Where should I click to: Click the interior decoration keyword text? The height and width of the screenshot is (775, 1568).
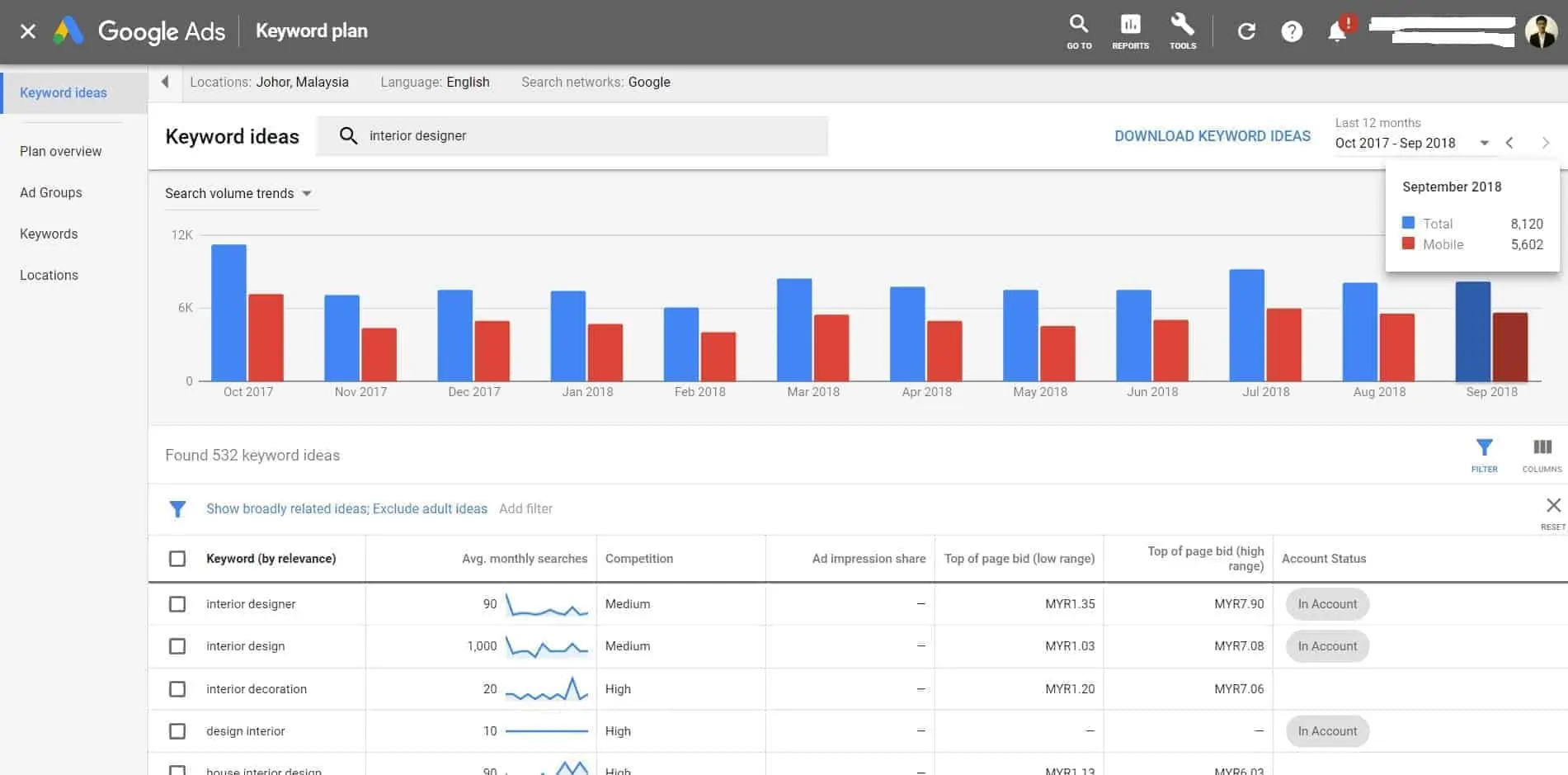click(x=257, y=689)
